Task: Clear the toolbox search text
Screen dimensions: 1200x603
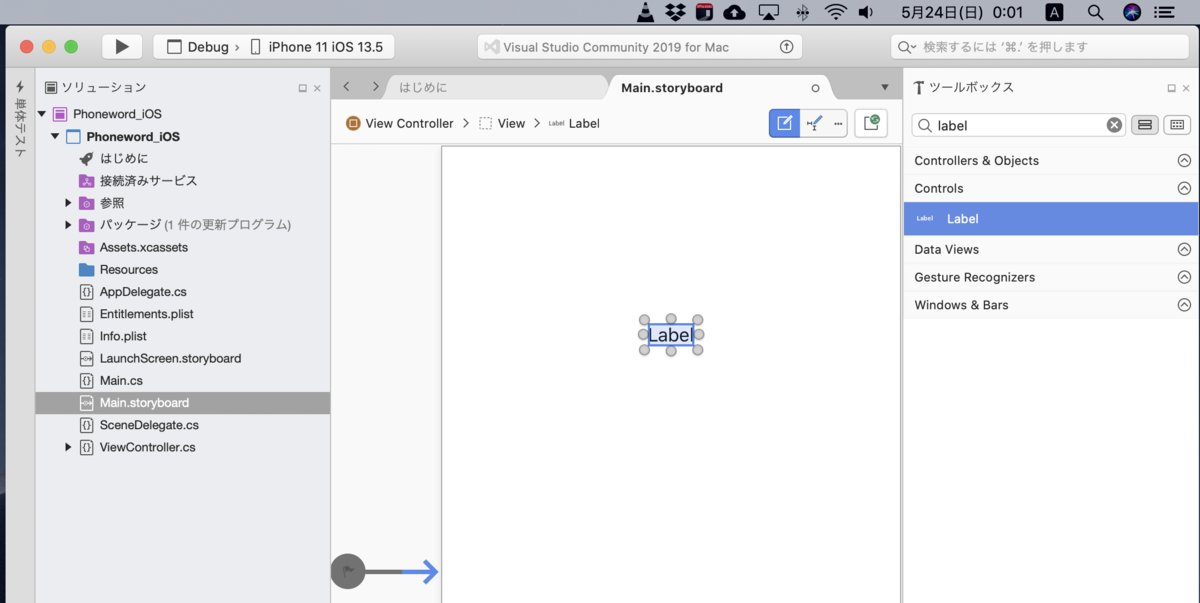Action: tap(1114, 125)
